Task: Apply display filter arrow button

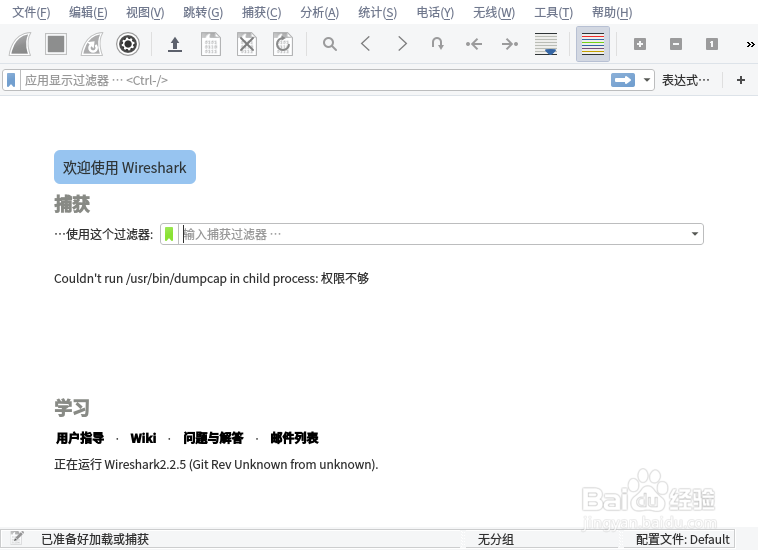Action: tap(623, 80)
